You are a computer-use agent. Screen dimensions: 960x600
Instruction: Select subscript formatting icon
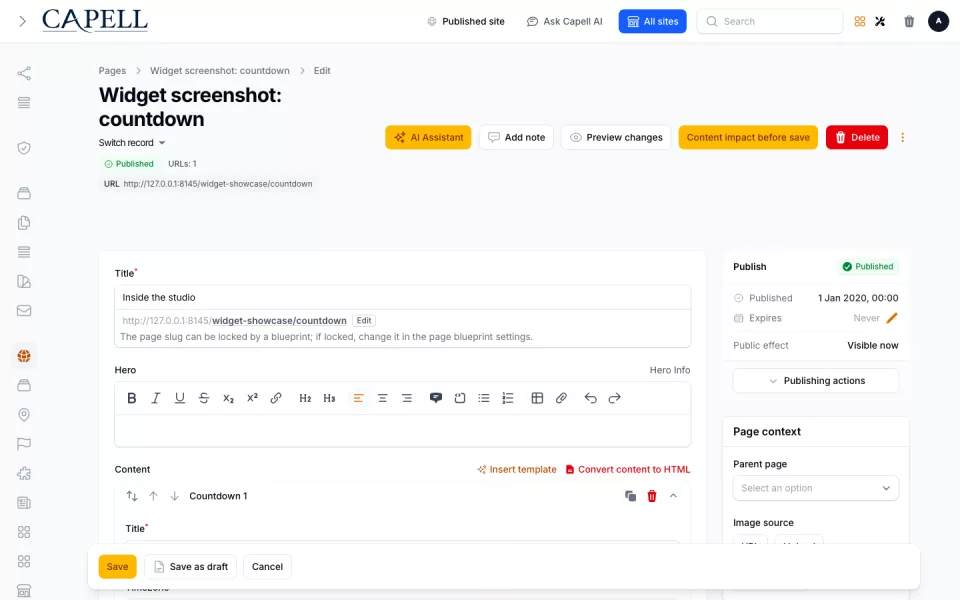[228, 398]
